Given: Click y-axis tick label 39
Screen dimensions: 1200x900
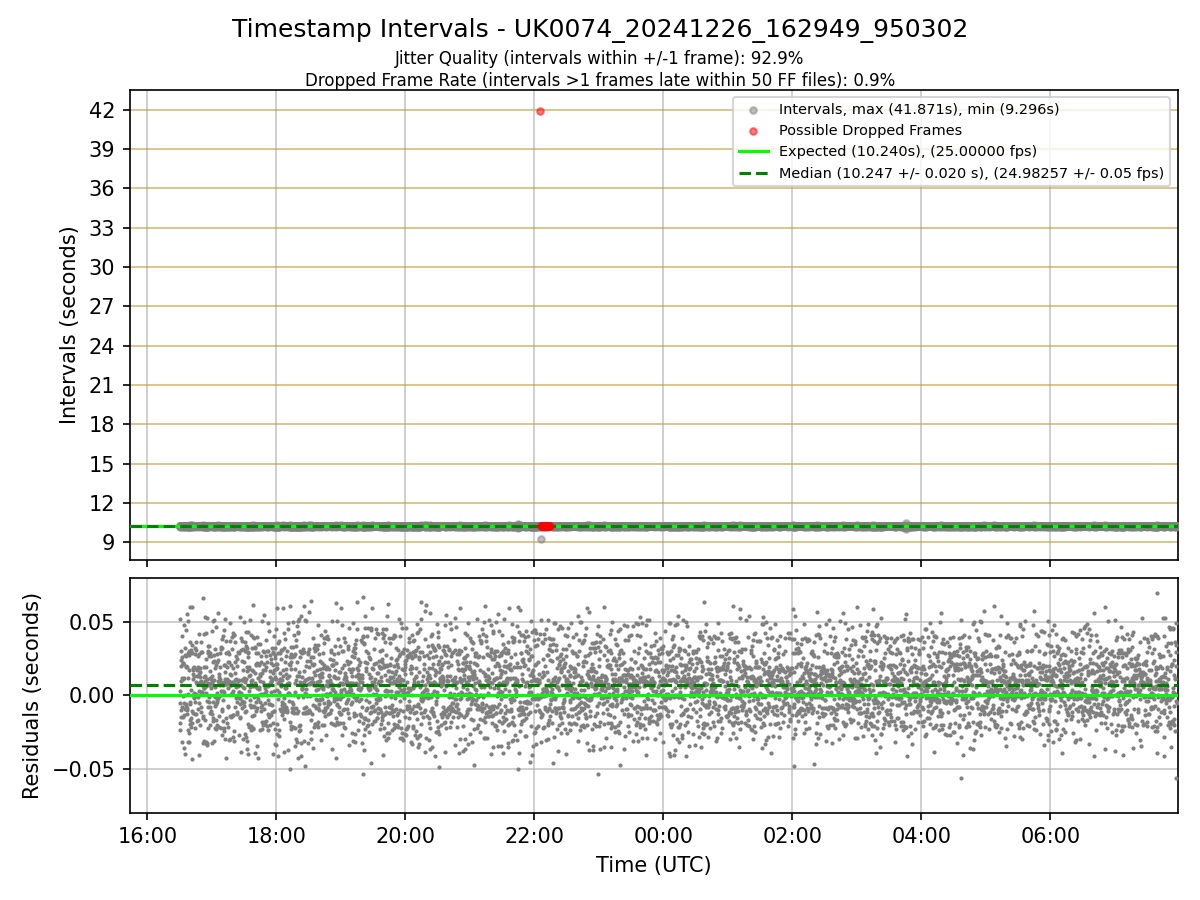Looking at the screenshot, I should [102, 149].
